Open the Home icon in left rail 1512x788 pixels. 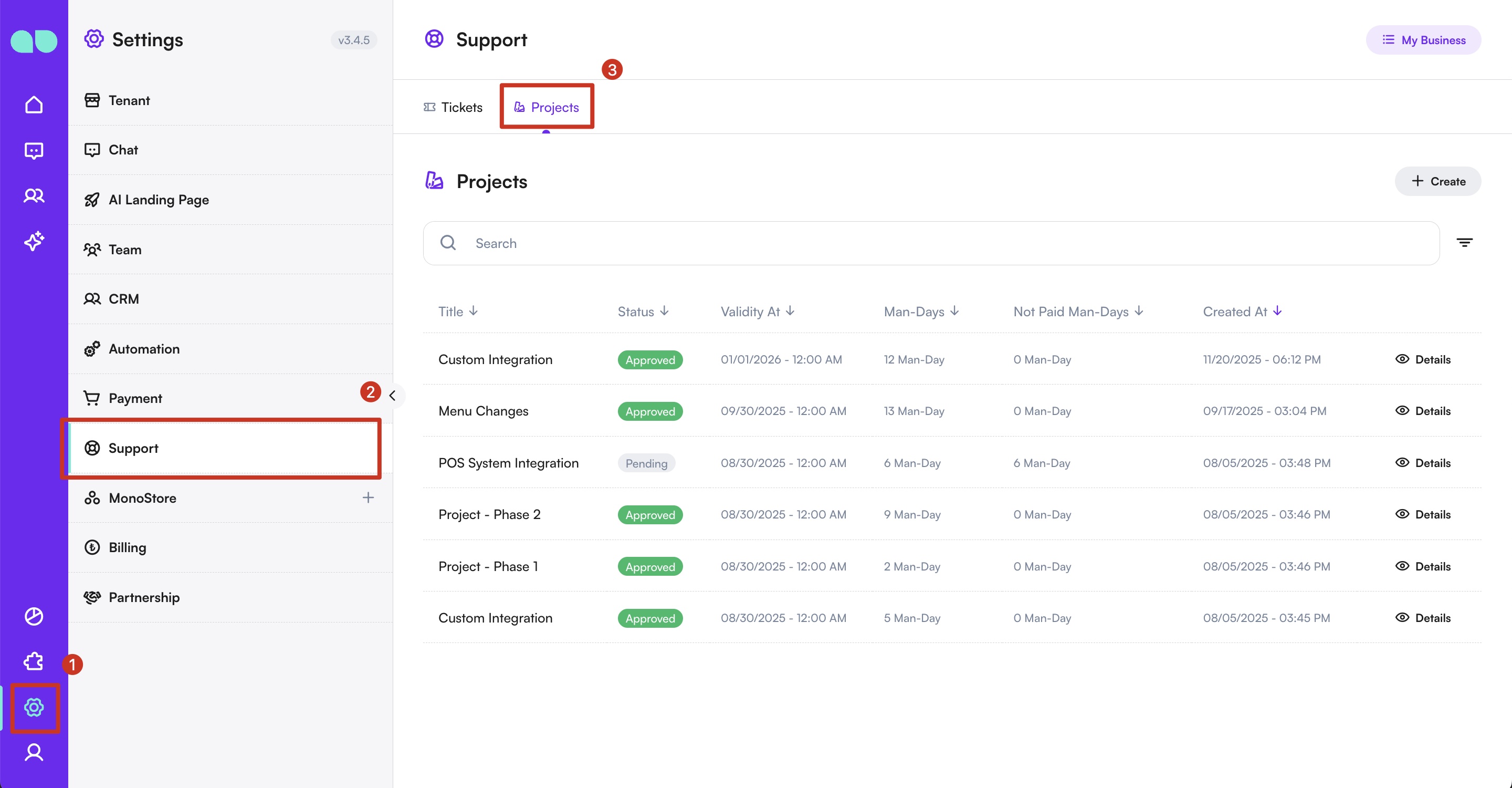click(x=34, y=105)
